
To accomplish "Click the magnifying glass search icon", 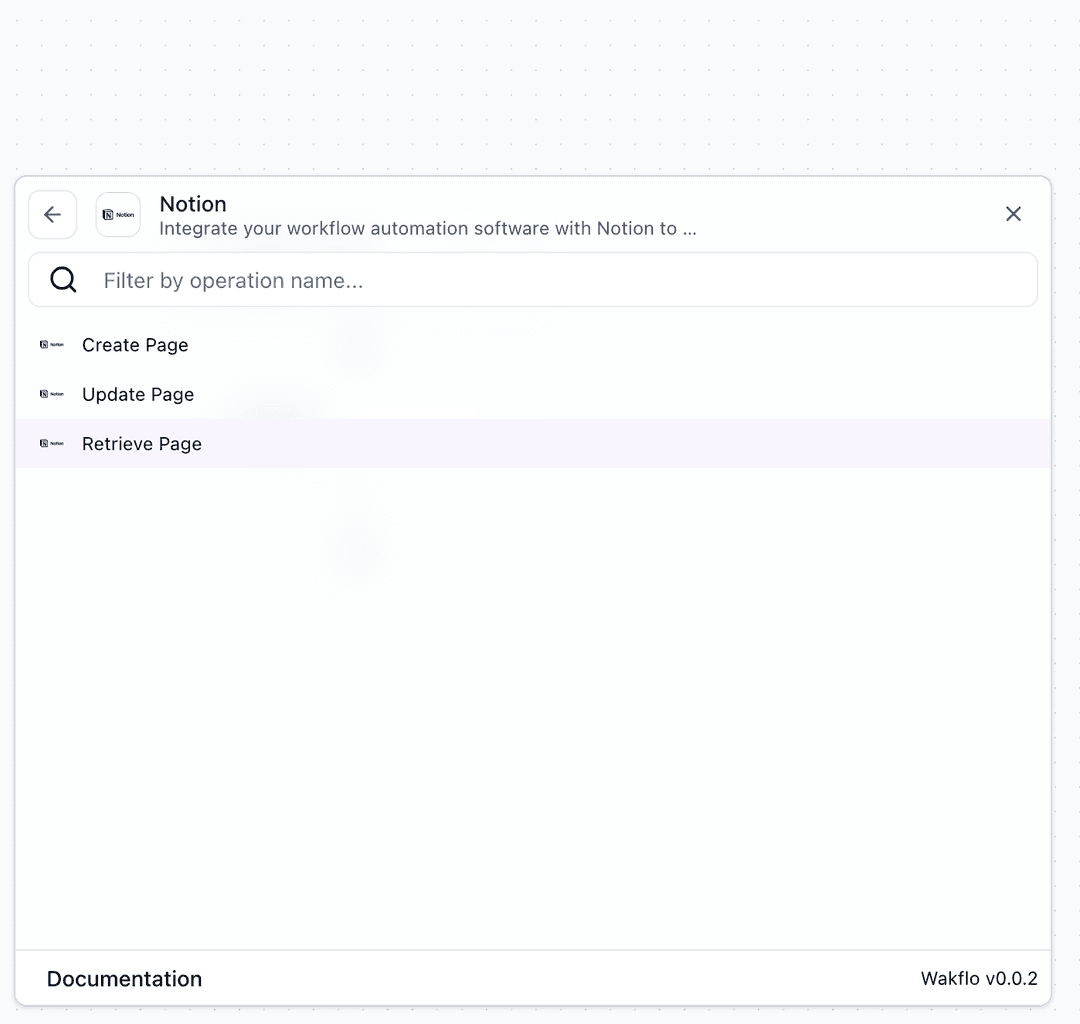I will click(x=63, y=280).
